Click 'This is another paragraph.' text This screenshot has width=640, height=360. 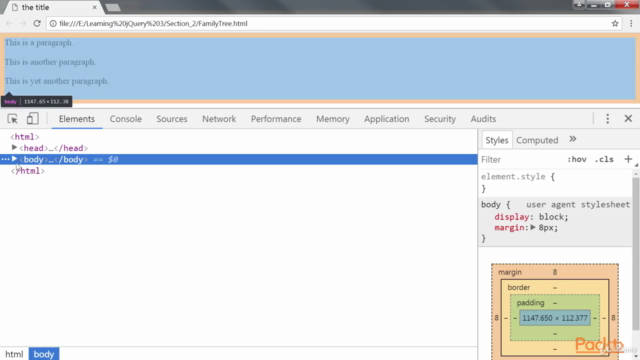(51, 62)
